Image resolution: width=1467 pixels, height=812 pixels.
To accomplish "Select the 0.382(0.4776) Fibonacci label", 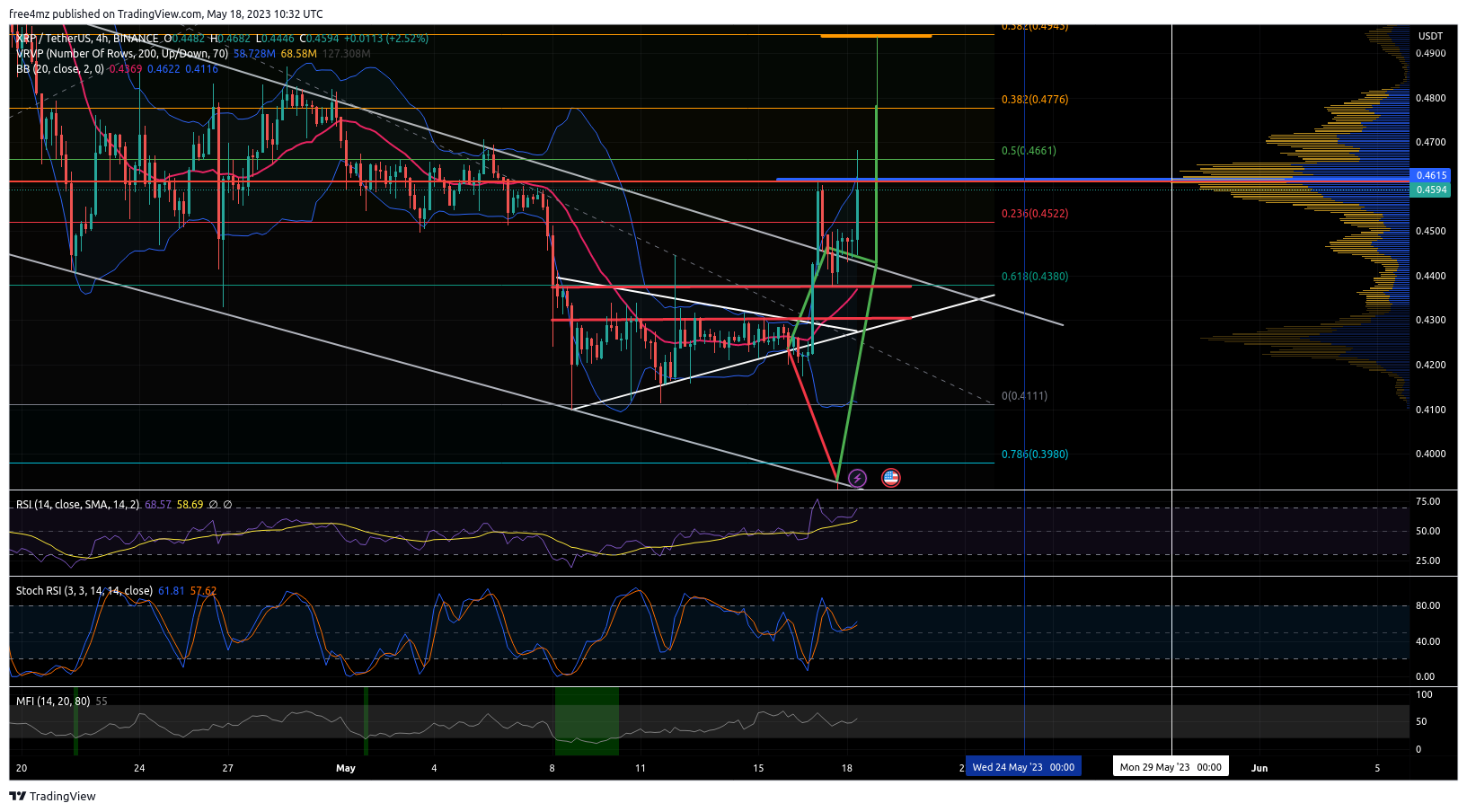I will [x=1035, y=100].
